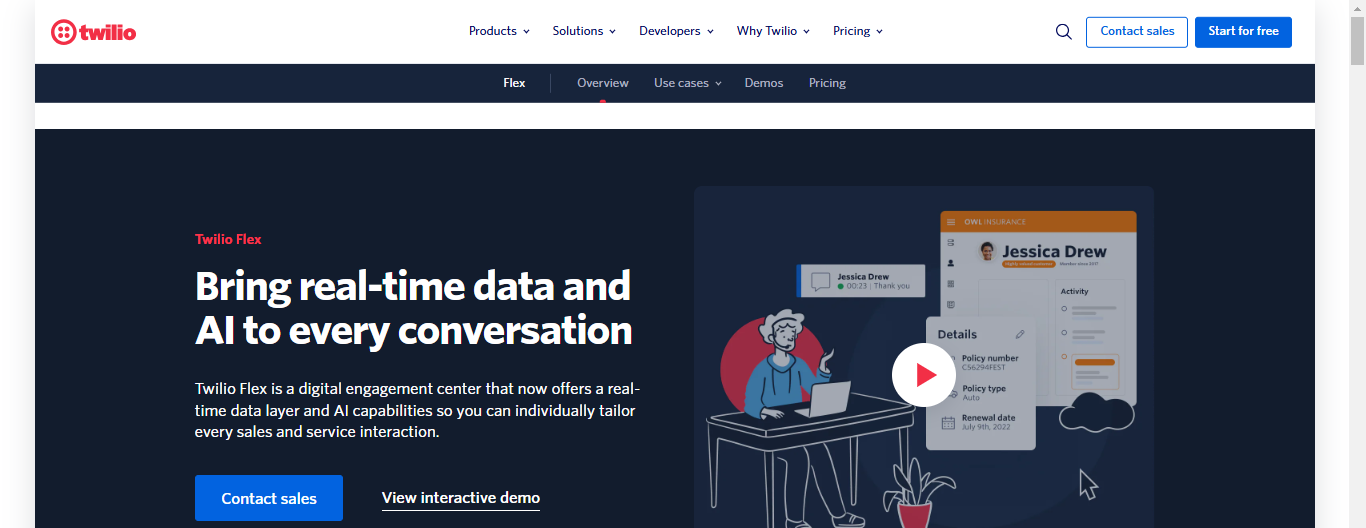This screenshot has width=1366, height=528.
Task: Click the pencil edit icon beside Details
Action: (1020, 334)
